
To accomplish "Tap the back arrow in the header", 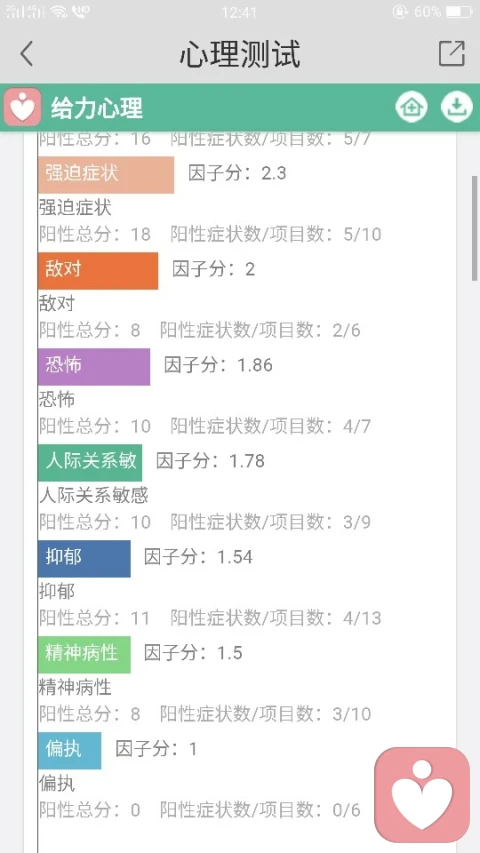I will [x=26, y=54].
